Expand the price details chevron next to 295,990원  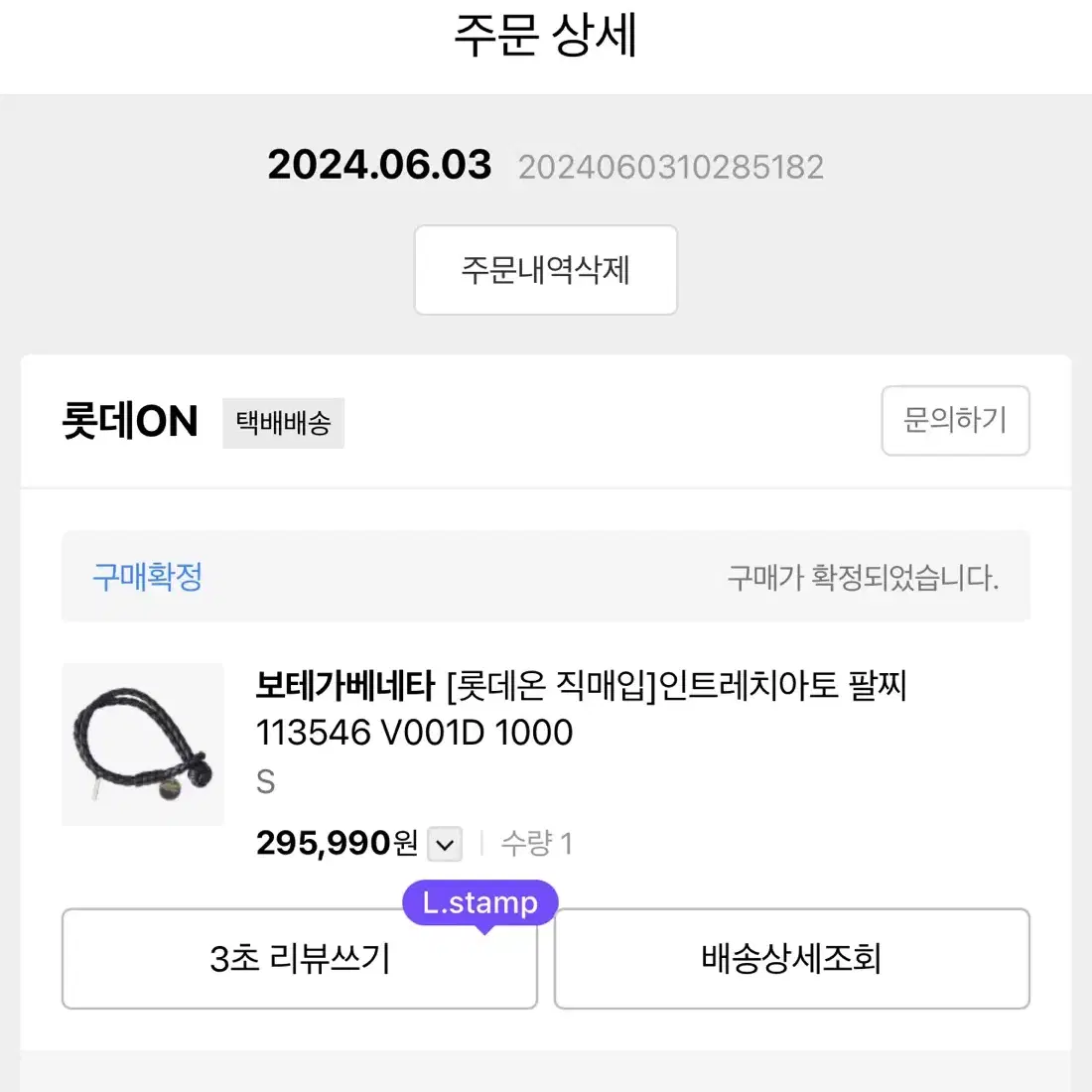pyautogui.click(x=445, y=844)
